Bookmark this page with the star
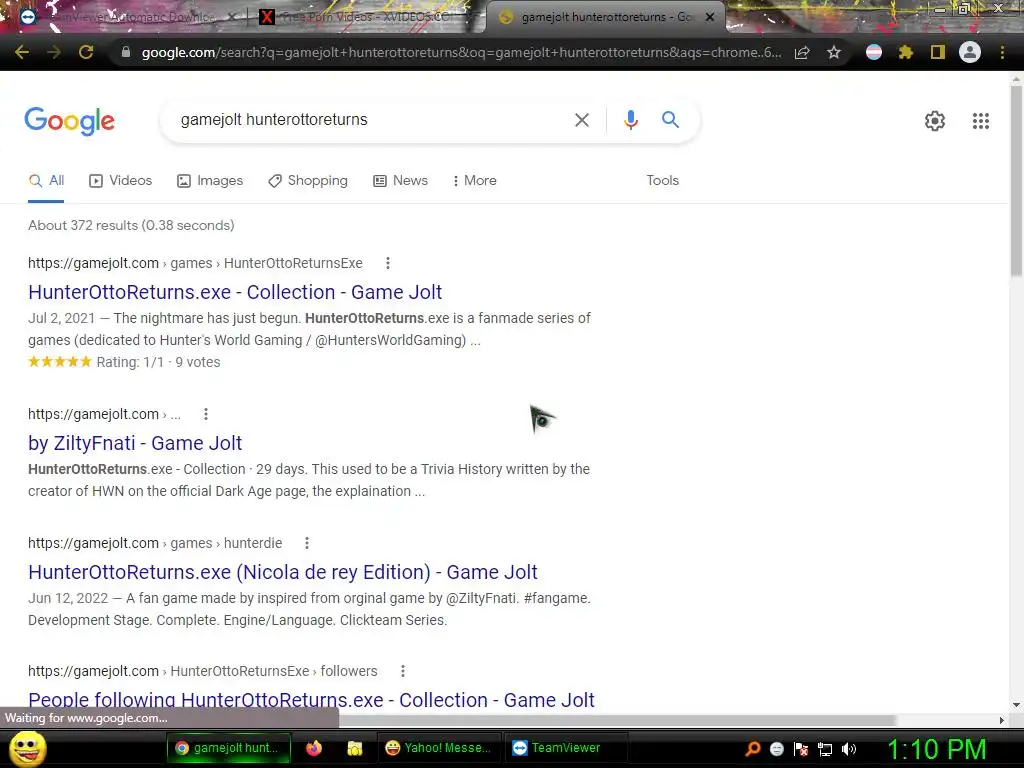Screen dimensions: 1024x768 click(x=834, y=52)
